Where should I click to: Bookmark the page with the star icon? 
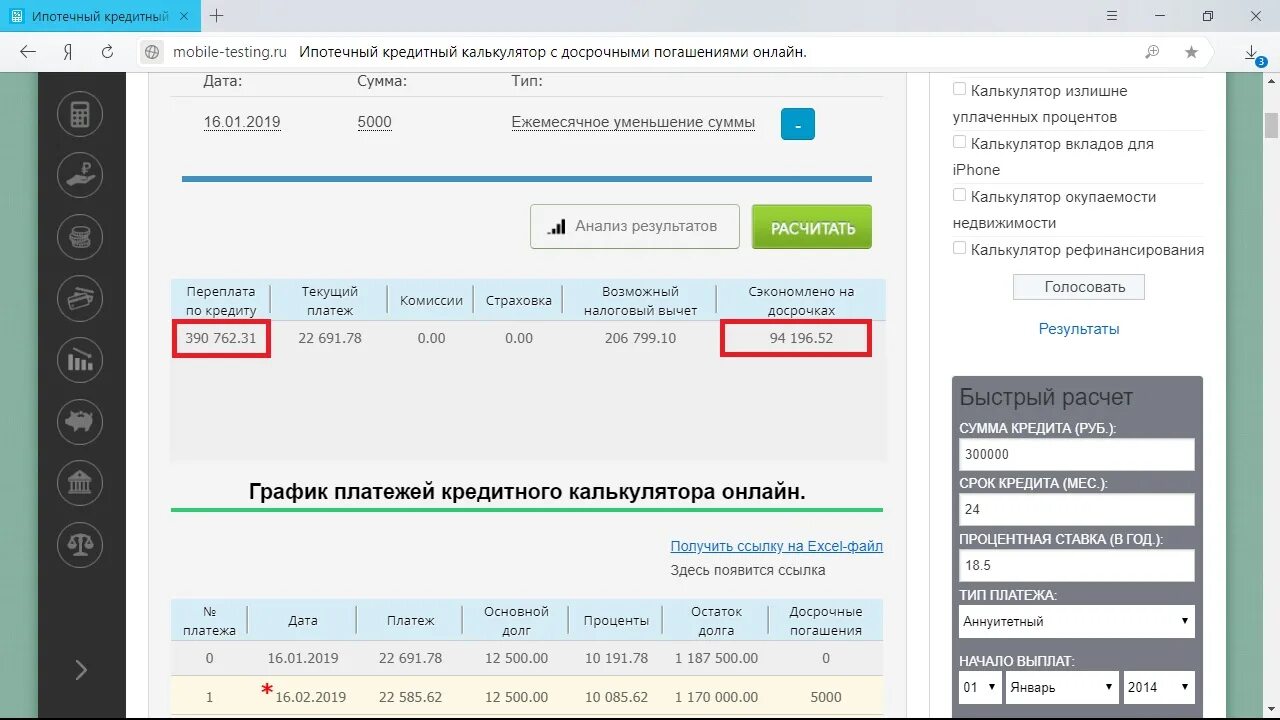coord(1191,53)
